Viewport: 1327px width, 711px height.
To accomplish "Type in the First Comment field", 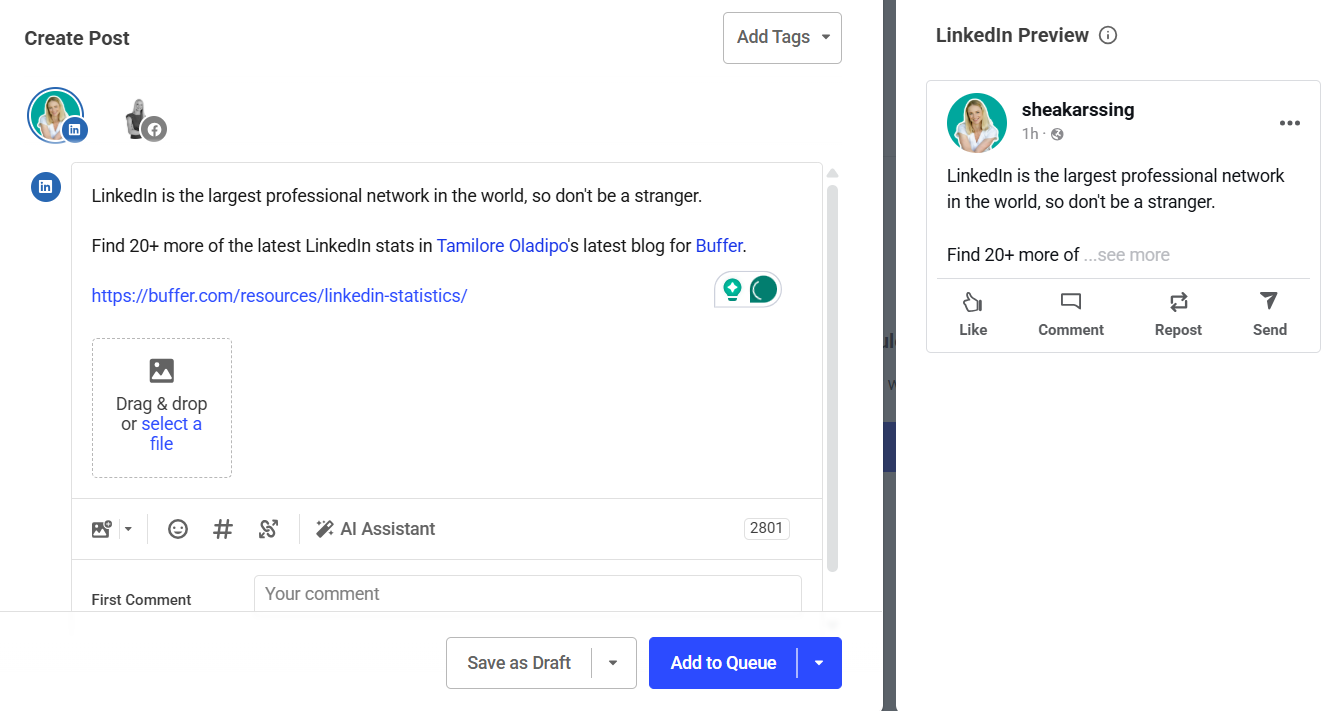I will [528, 593].
